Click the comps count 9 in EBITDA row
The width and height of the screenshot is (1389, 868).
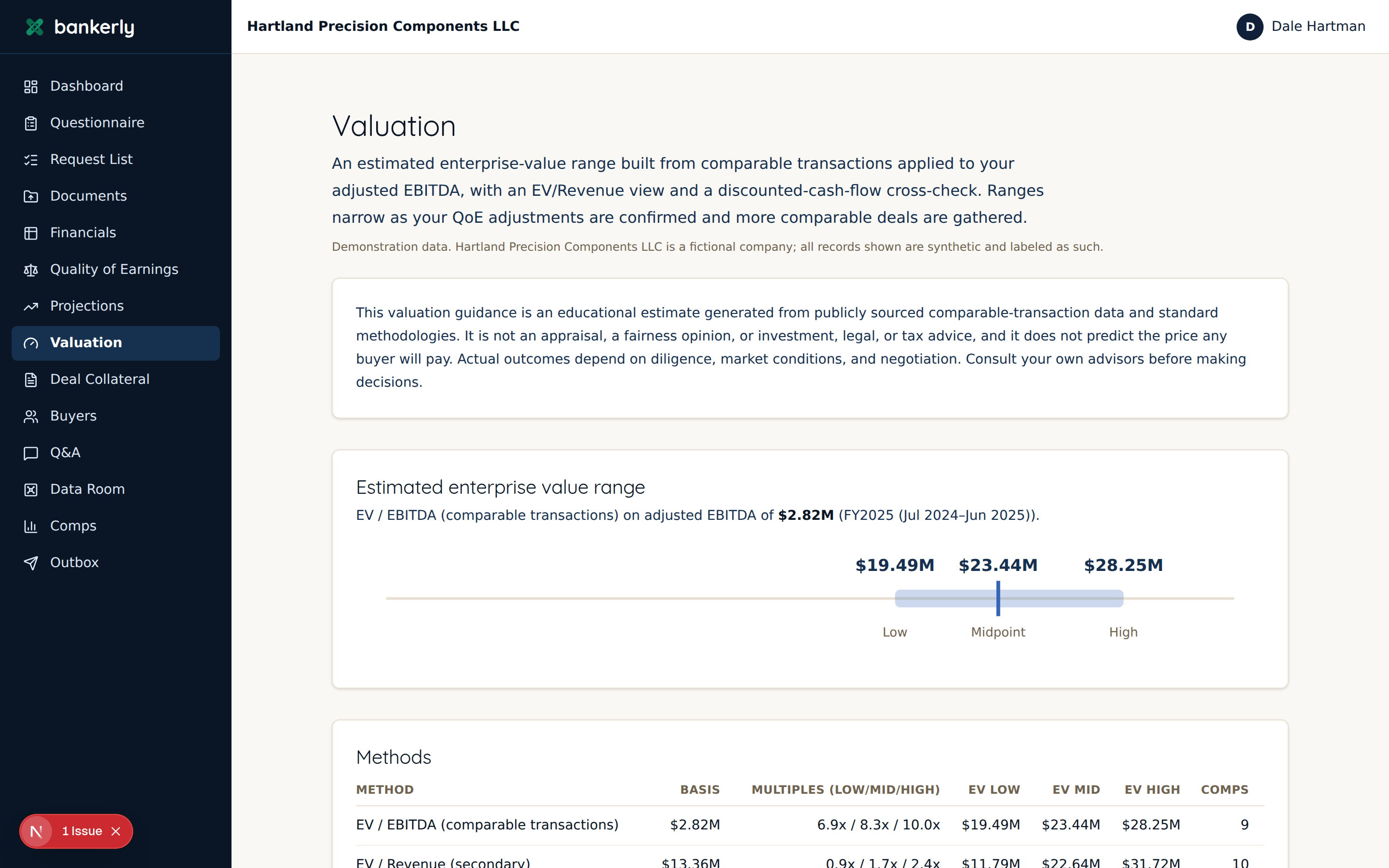(x=1244, y=825)
